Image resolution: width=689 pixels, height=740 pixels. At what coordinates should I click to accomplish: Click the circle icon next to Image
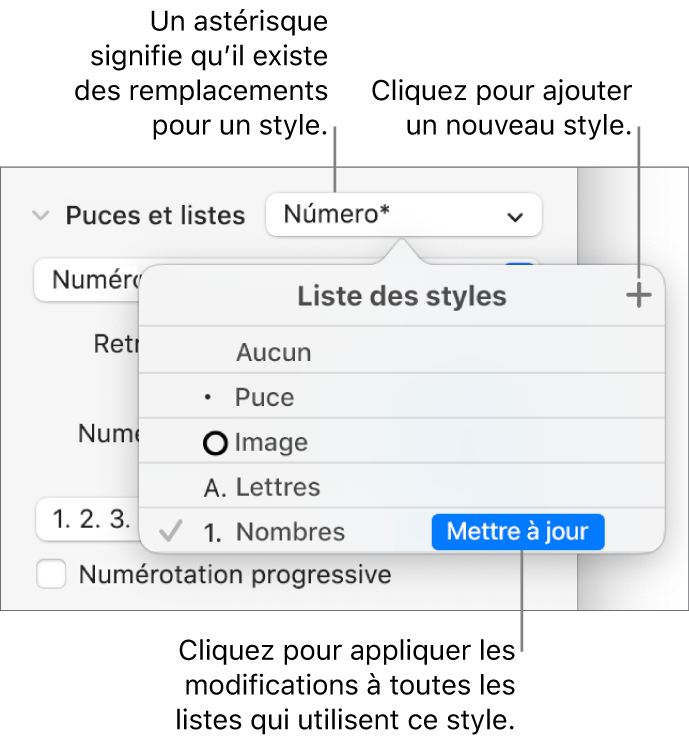(x=215, y=444)
